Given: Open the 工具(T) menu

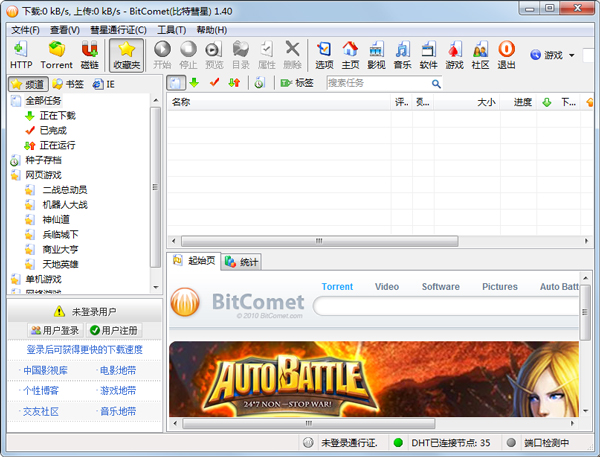Looking at the screenshot, I should [171, 30].
